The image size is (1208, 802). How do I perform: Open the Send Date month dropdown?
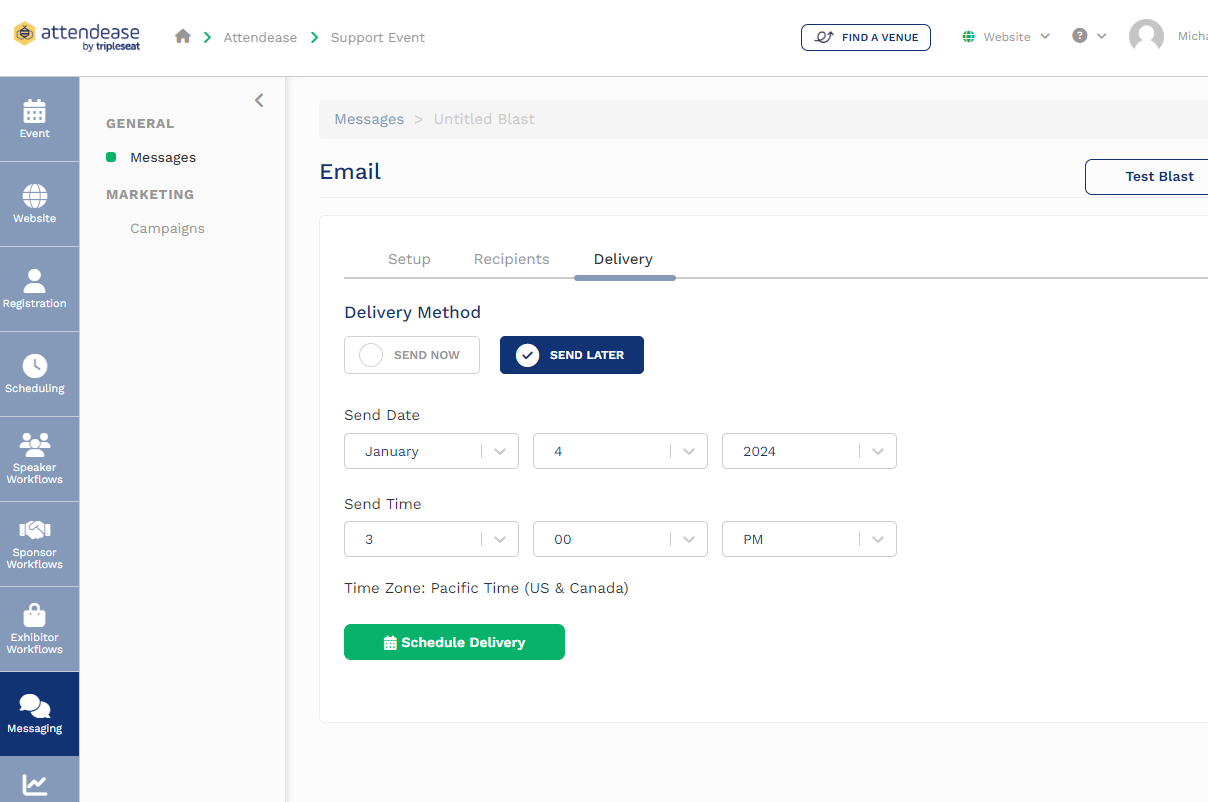tap(431, 451)
